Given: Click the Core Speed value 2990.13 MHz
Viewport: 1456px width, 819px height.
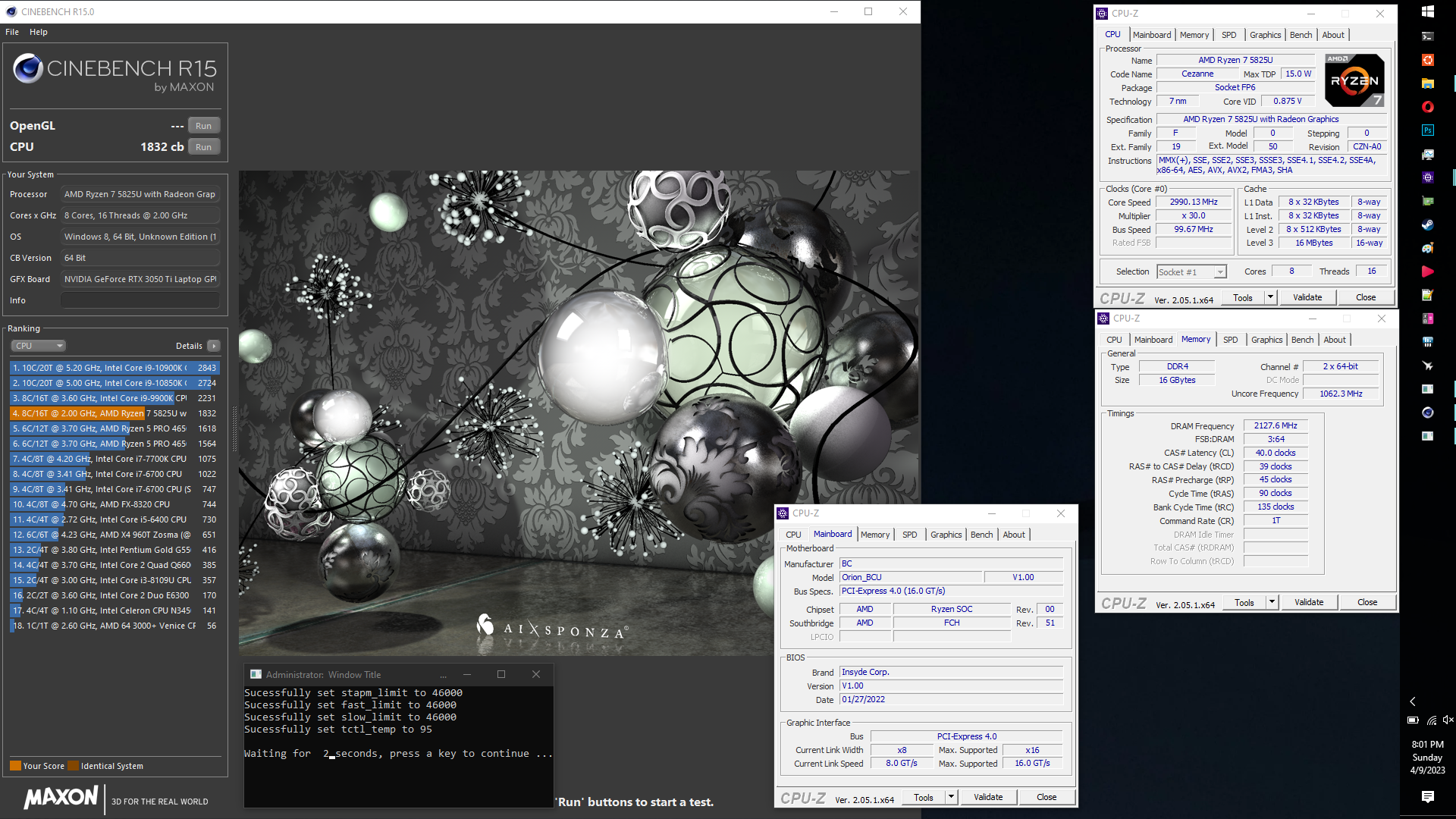Looking at the screenshot, I should [1193, 202].
